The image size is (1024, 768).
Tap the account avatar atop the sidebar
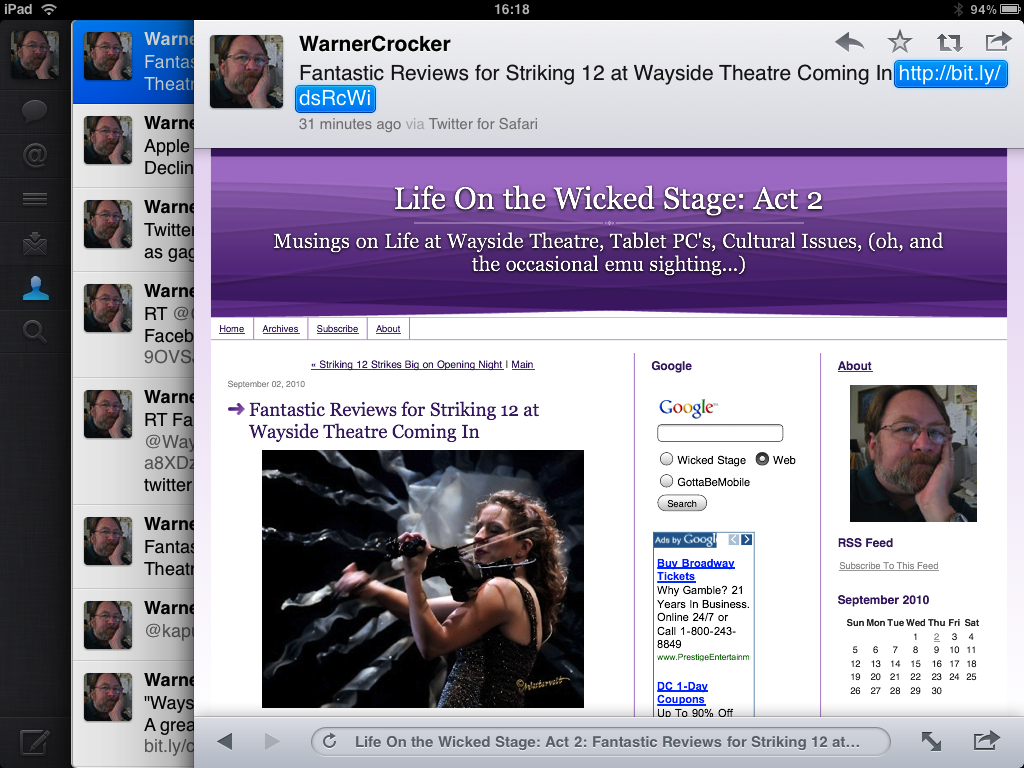(x=35, y=55)
